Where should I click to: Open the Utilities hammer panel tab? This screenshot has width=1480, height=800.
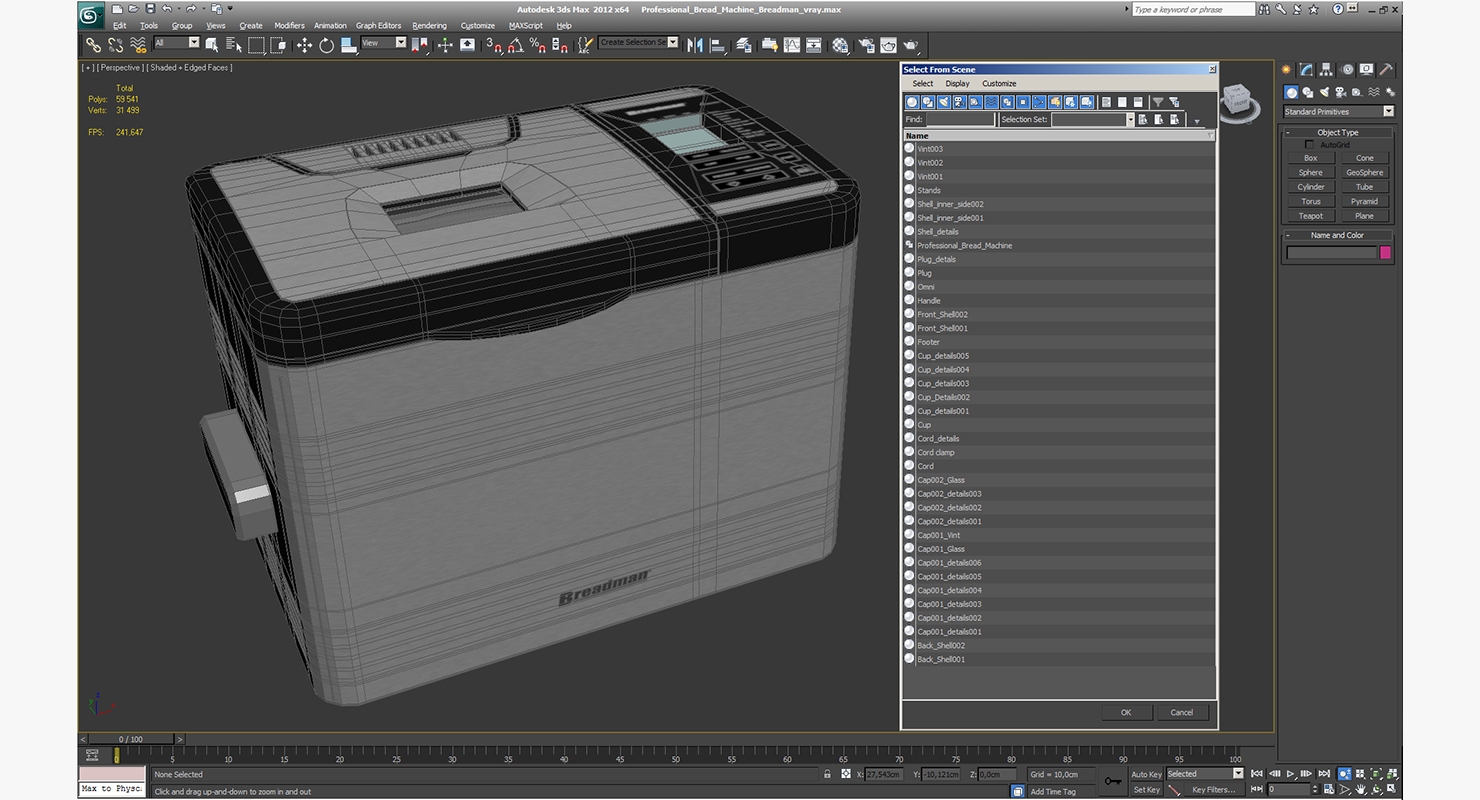point(1386,69)
